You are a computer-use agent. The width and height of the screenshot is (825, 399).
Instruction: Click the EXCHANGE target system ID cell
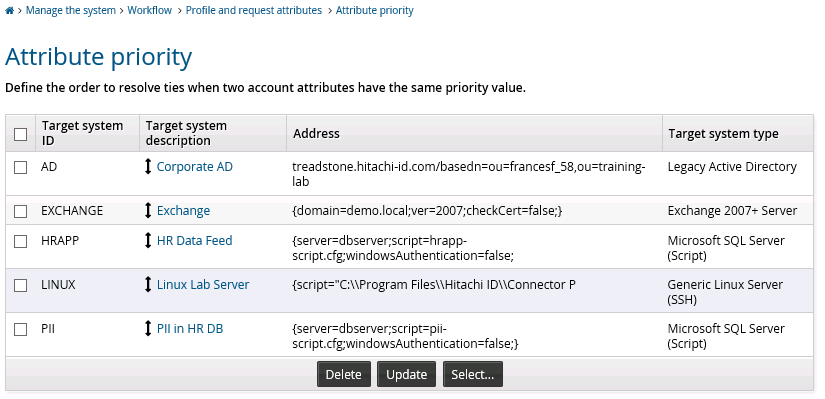(x=87, y=211)
